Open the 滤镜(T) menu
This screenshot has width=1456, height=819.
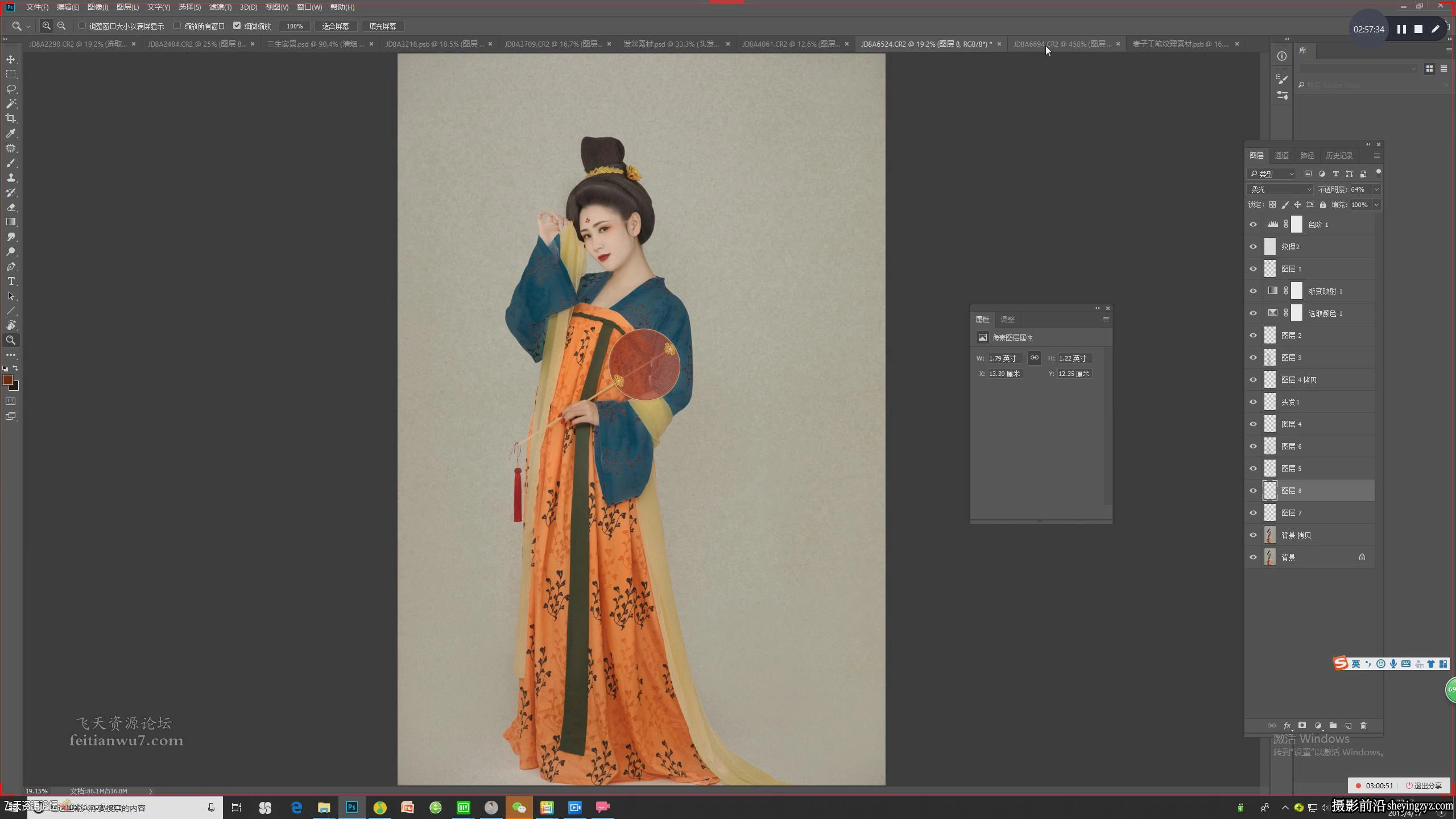point(220,7)
